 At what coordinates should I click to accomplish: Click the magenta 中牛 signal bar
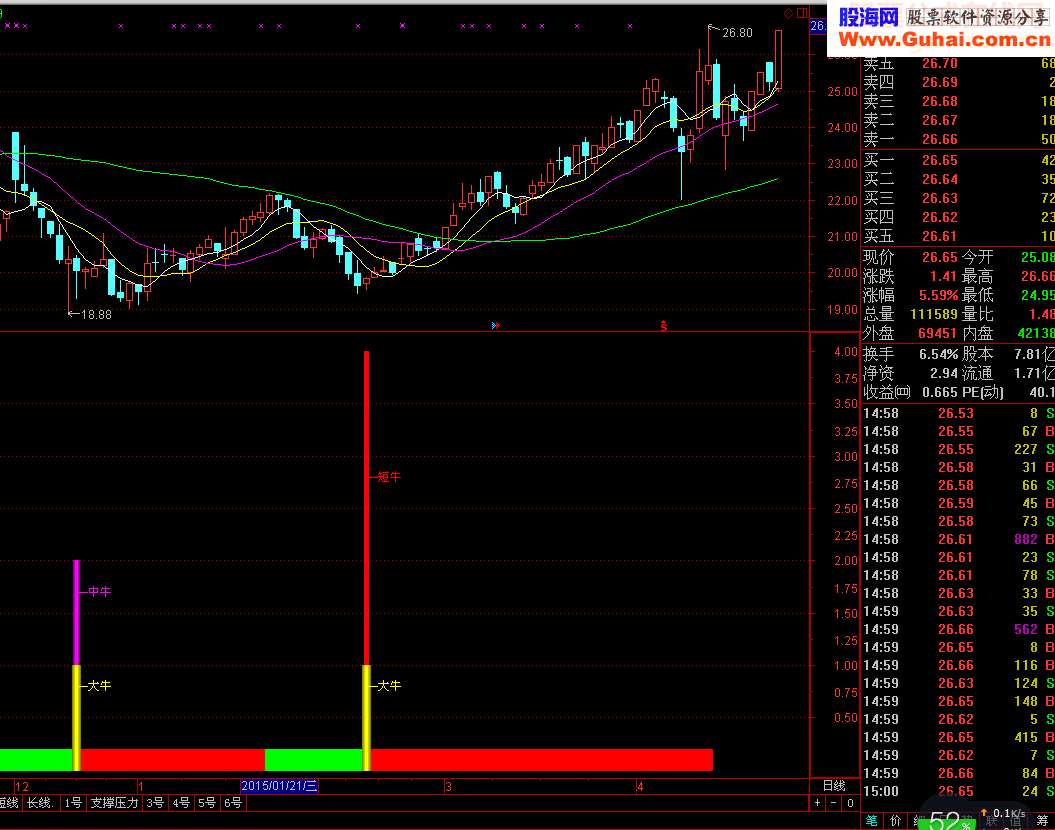coord(77,612)
